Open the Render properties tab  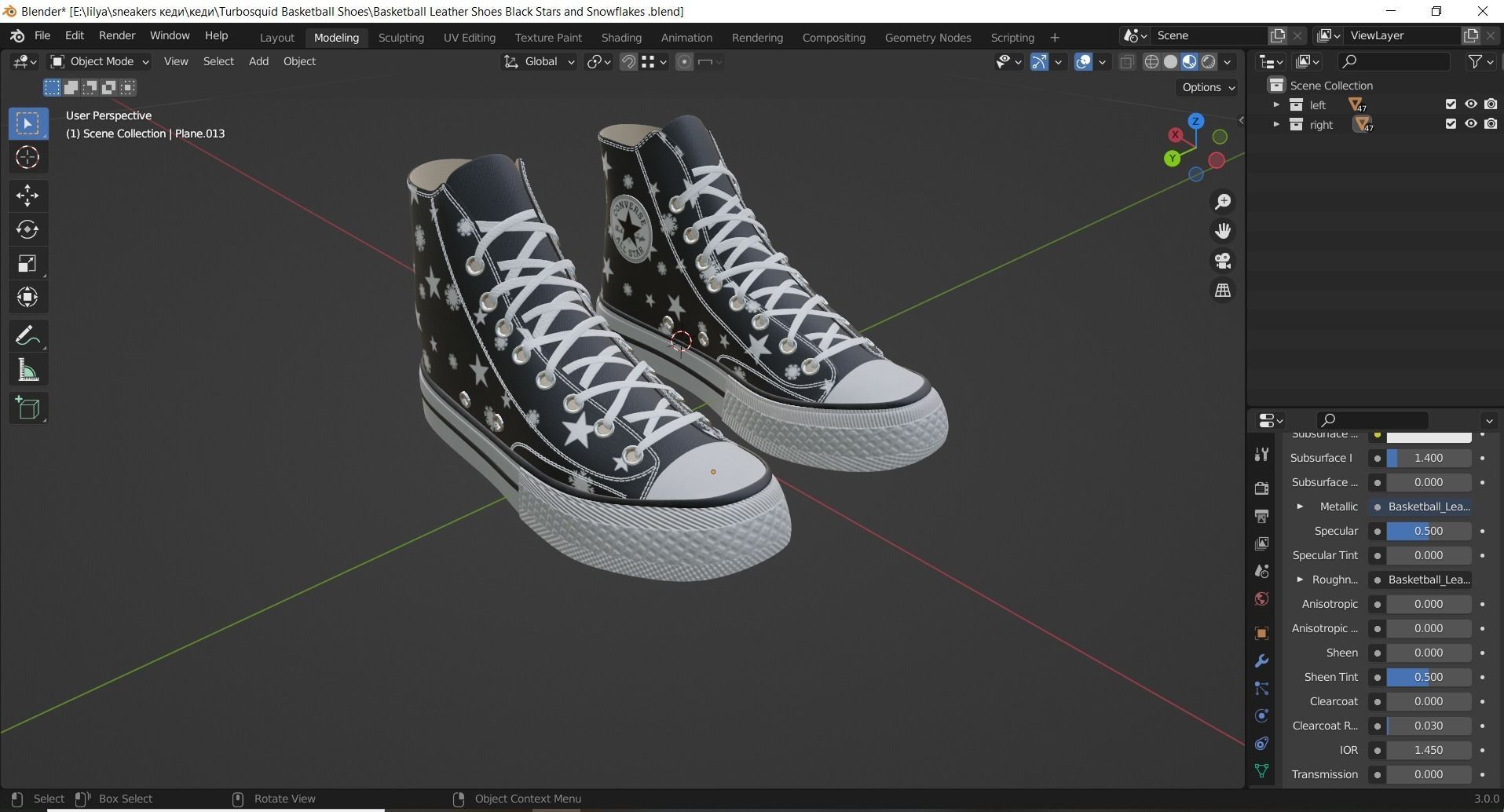click(x=1261, y=488)
